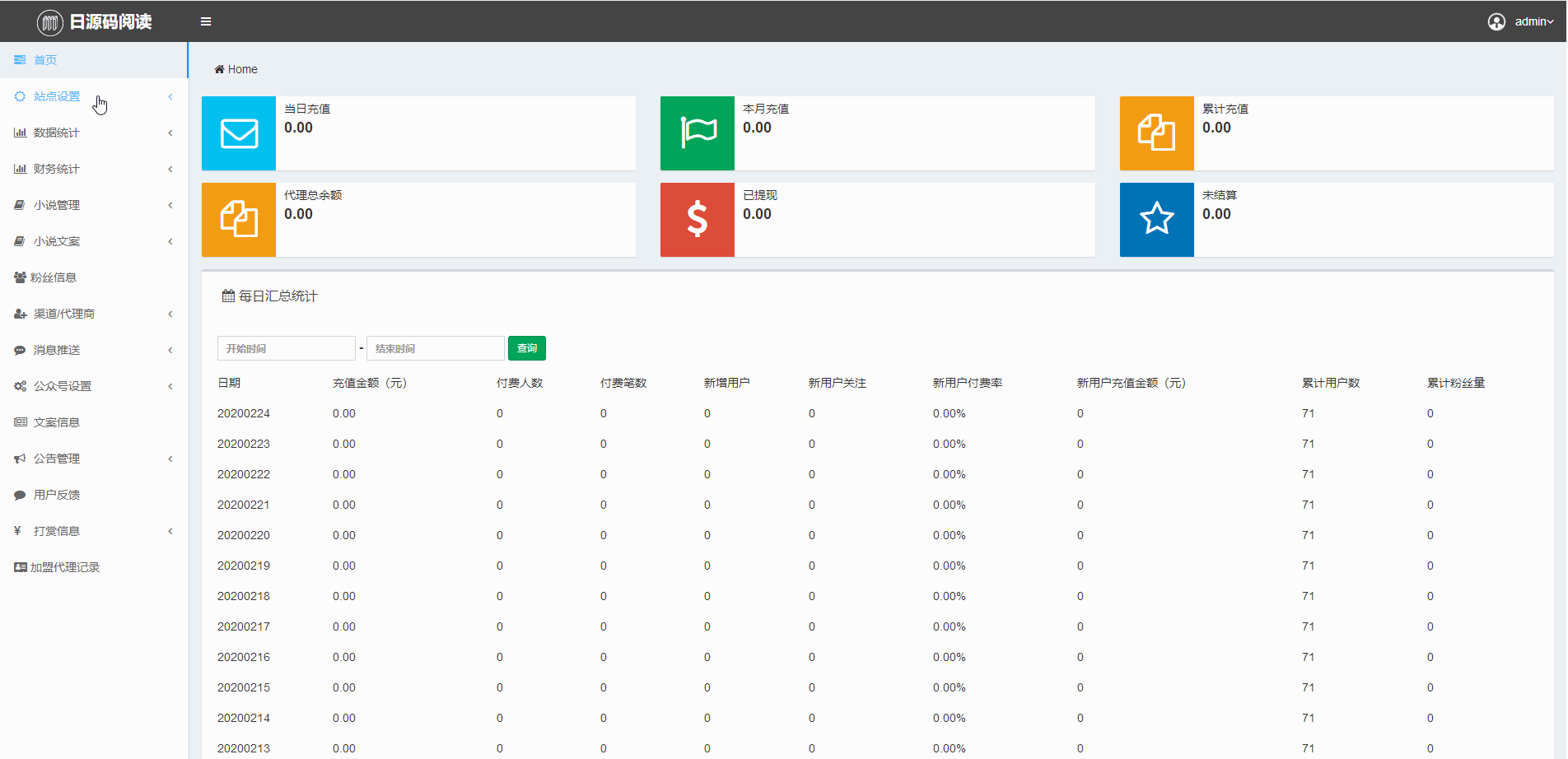Screen dimensions: 1568x759
Task: Select 首页 in the sidebar
Action: 45,60
